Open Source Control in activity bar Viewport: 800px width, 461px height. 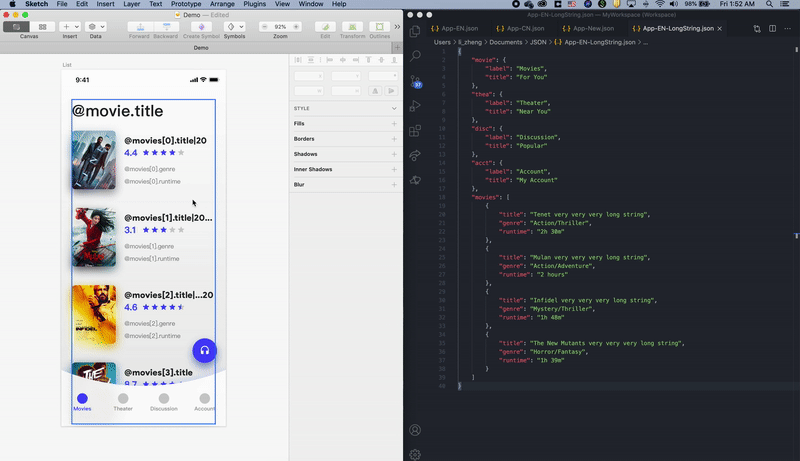(415, 81)
